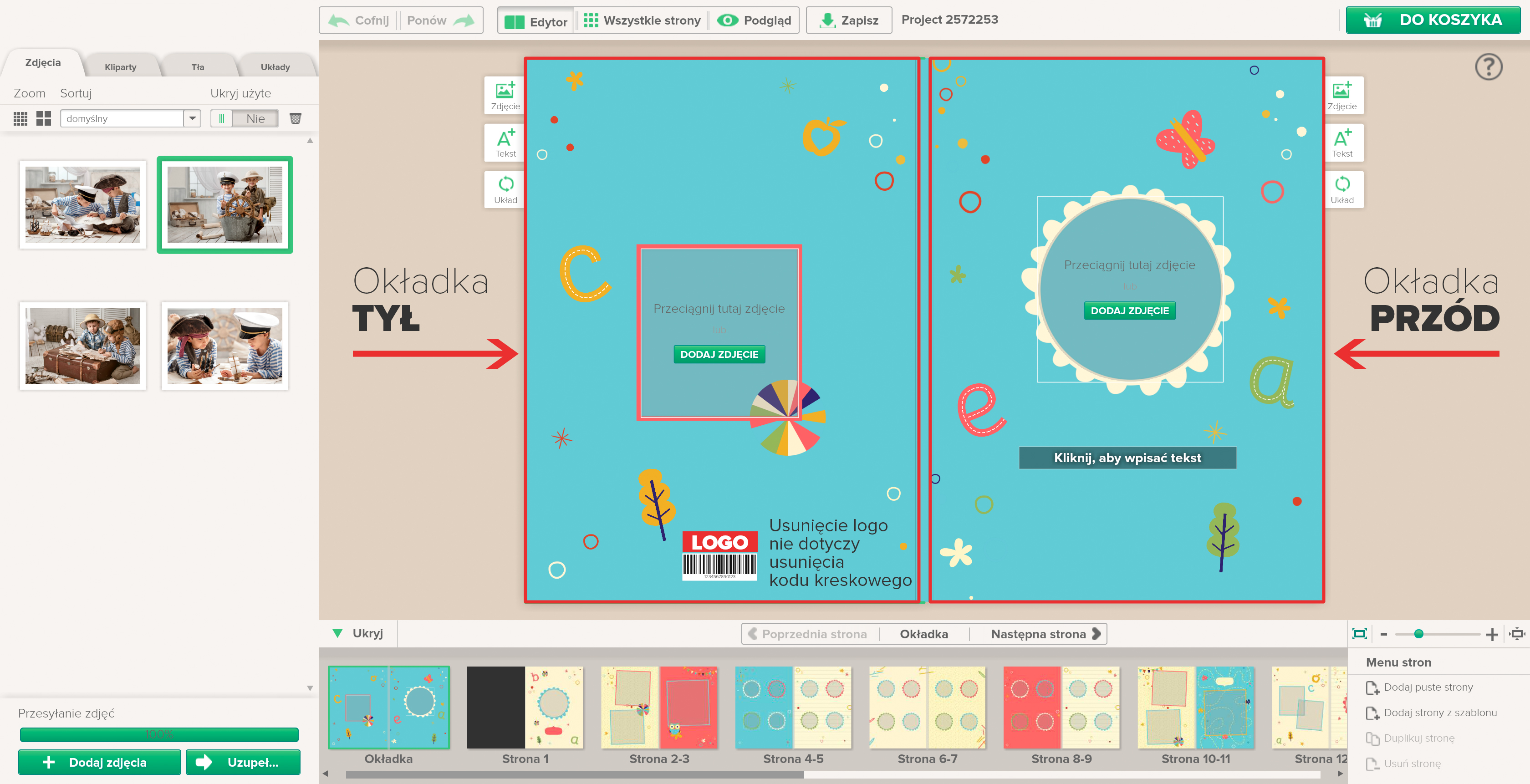The image size is (1530, 784).
Task: Select the Zdjęcia tab
Action: [43, 62]
